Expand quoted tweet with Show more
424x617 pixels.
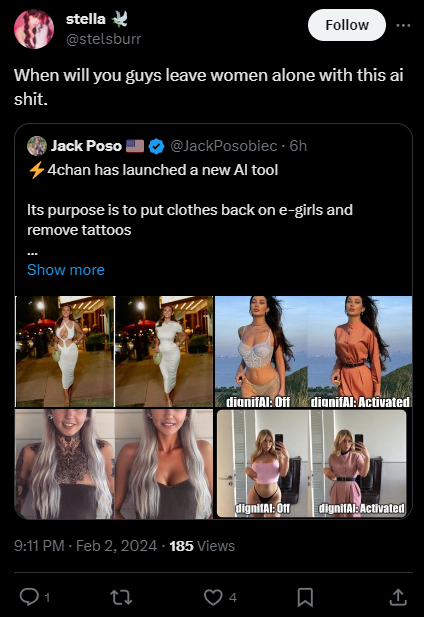tap(66, 270)
